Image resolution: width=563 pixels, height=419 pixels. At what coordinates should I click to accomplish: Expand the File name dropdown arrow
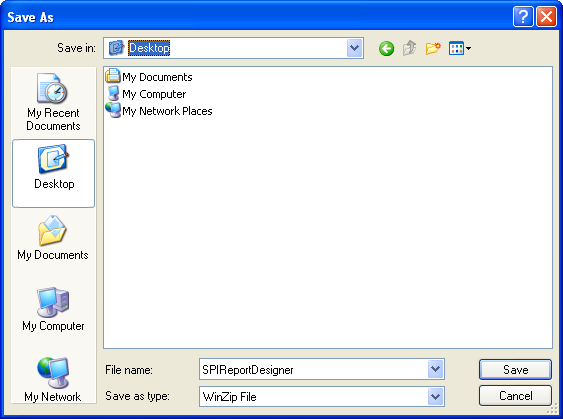click(x=436, y=369)
